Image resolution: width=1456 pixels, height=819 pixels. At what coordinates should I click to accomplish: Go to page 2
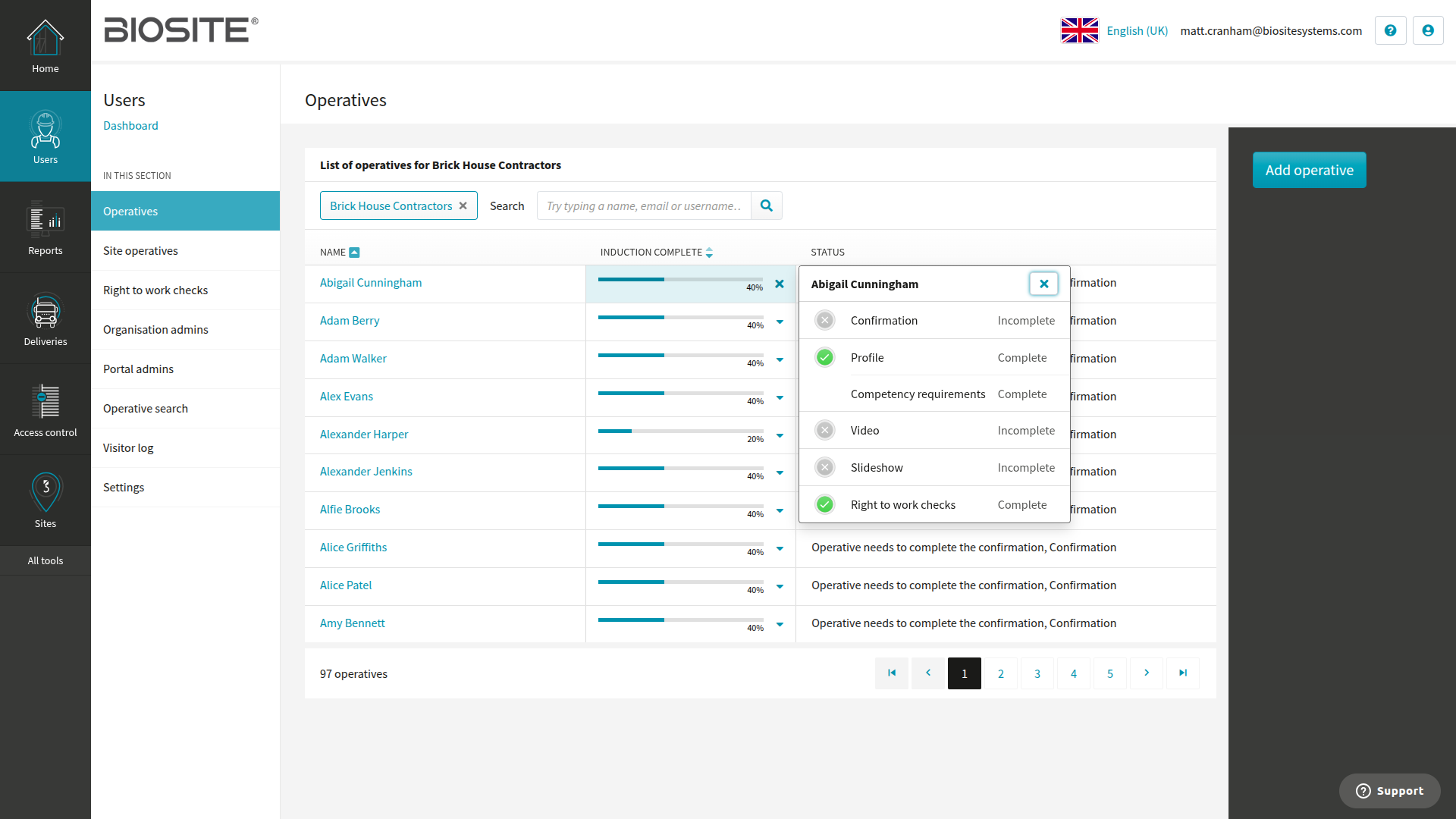coord(1001,673)
